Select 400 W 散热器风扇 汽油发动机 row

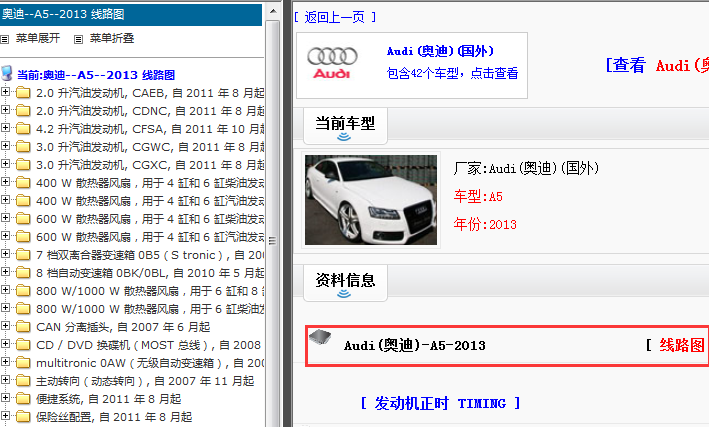click(150, 201)
